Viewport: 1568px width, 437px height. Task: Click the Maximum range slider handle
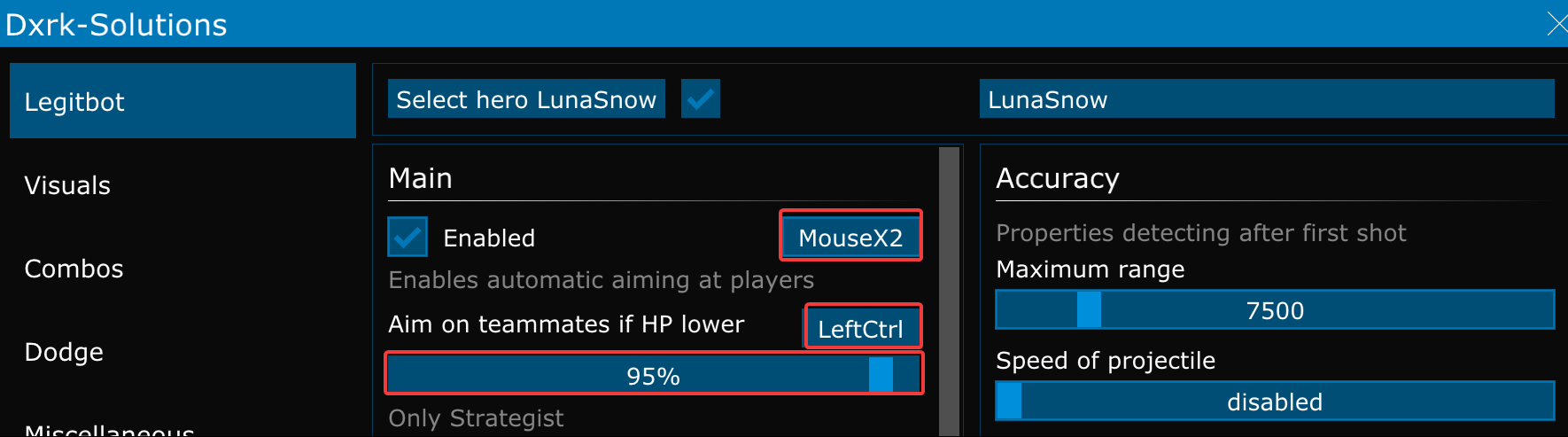pos(1089,310)
